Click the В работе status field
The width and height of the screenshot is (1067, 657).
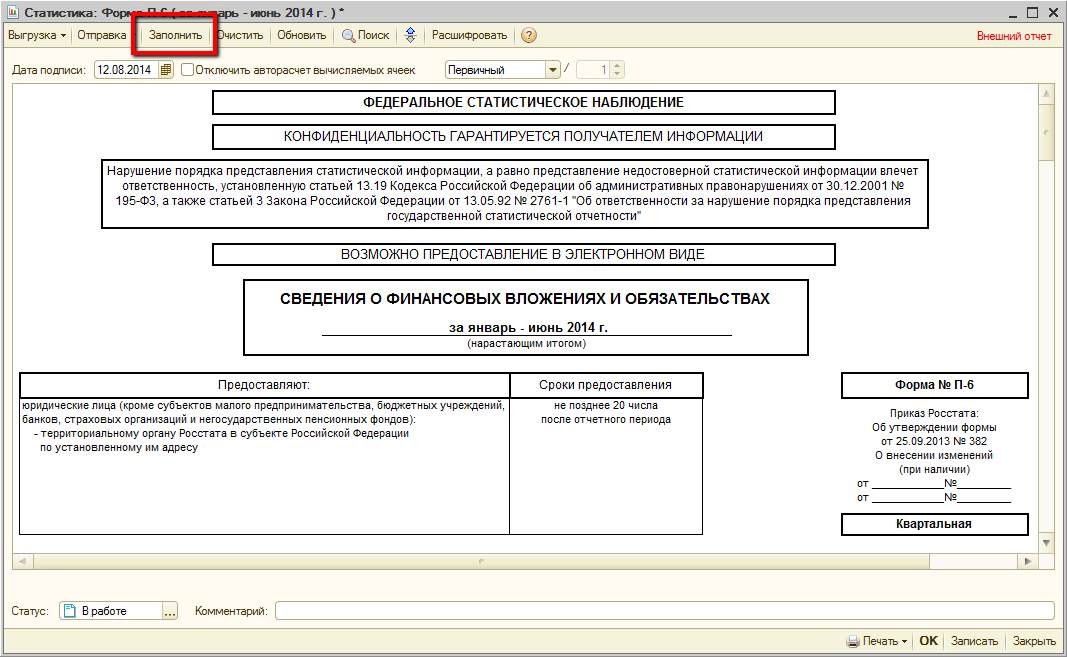point(112,611)
